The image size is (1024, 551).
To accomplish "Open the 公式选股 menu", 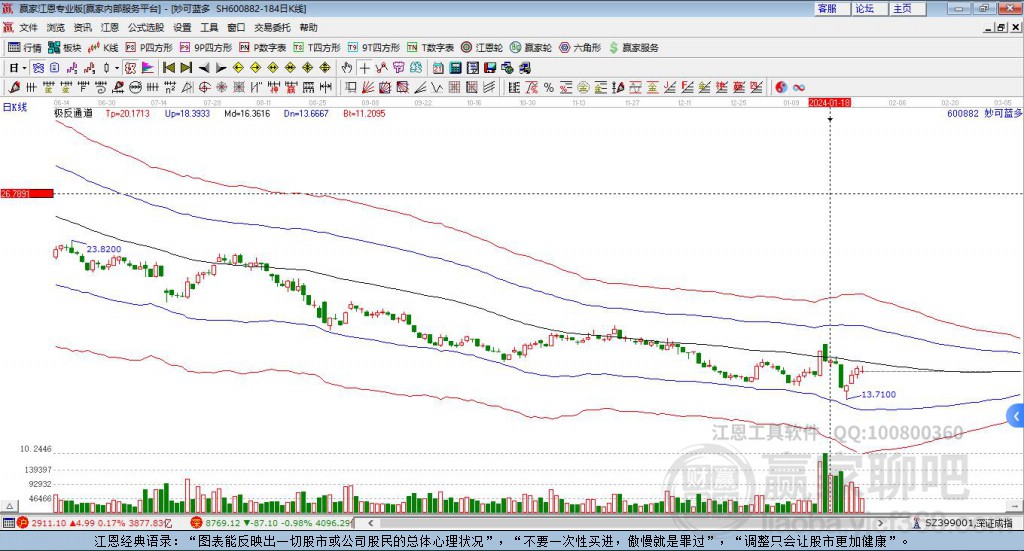I will 144,27.
